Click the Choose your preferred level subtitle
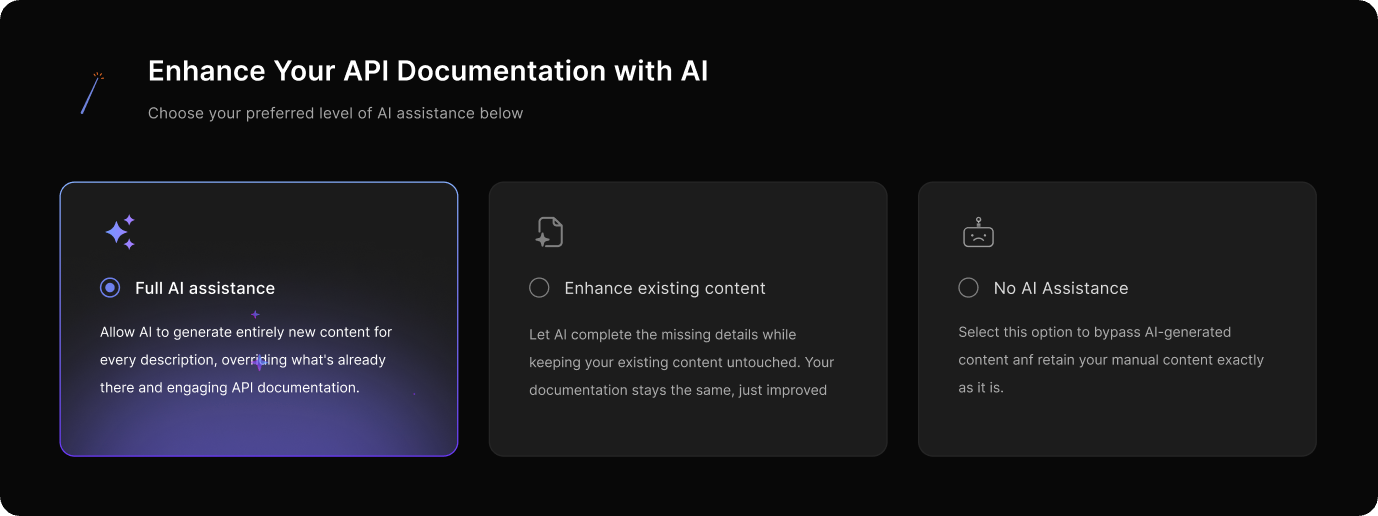The image size is (1378, 516). [335, 113]
